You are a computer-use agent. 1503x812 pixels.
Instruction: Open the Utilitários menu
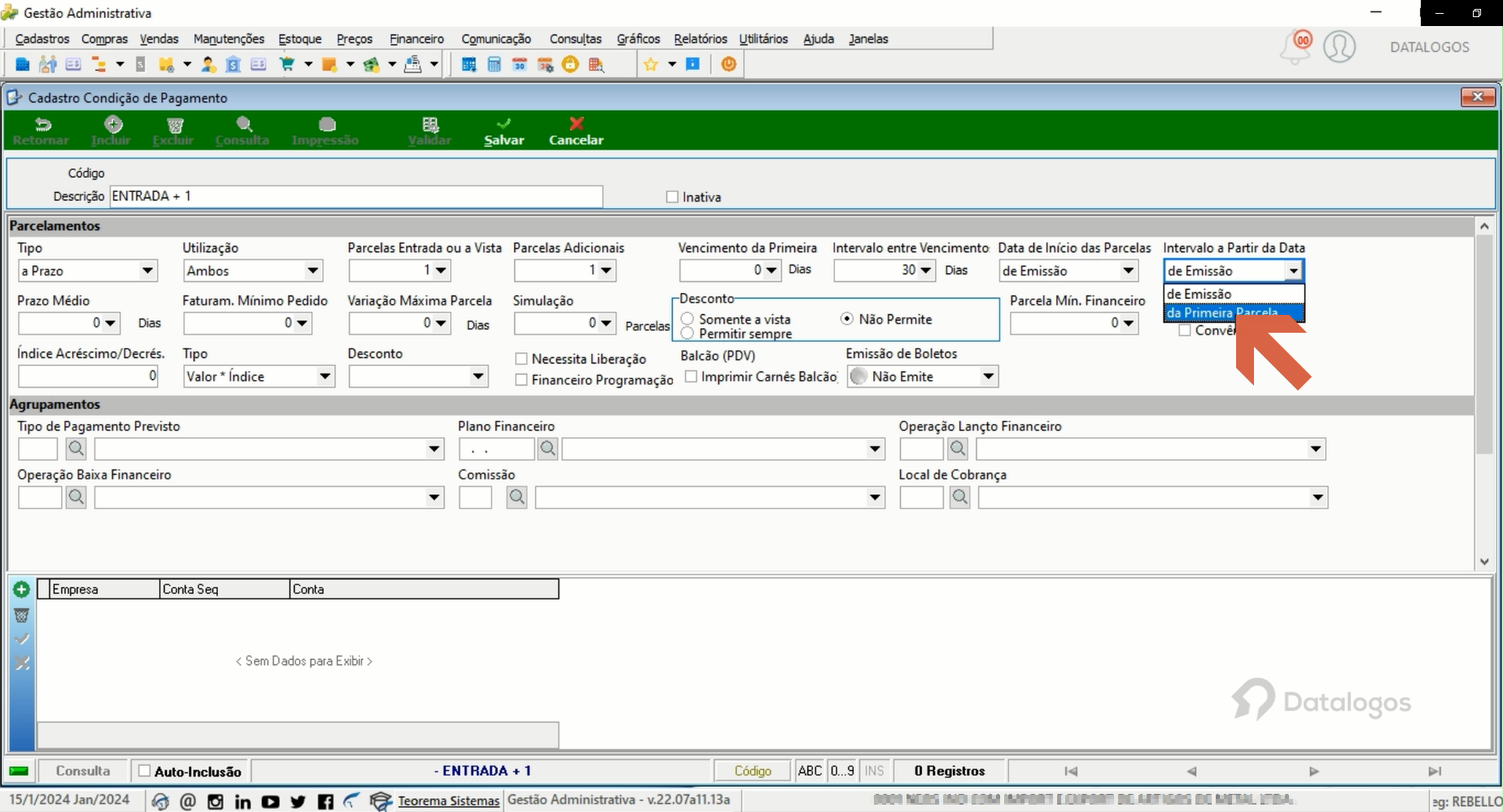[763, 39]
